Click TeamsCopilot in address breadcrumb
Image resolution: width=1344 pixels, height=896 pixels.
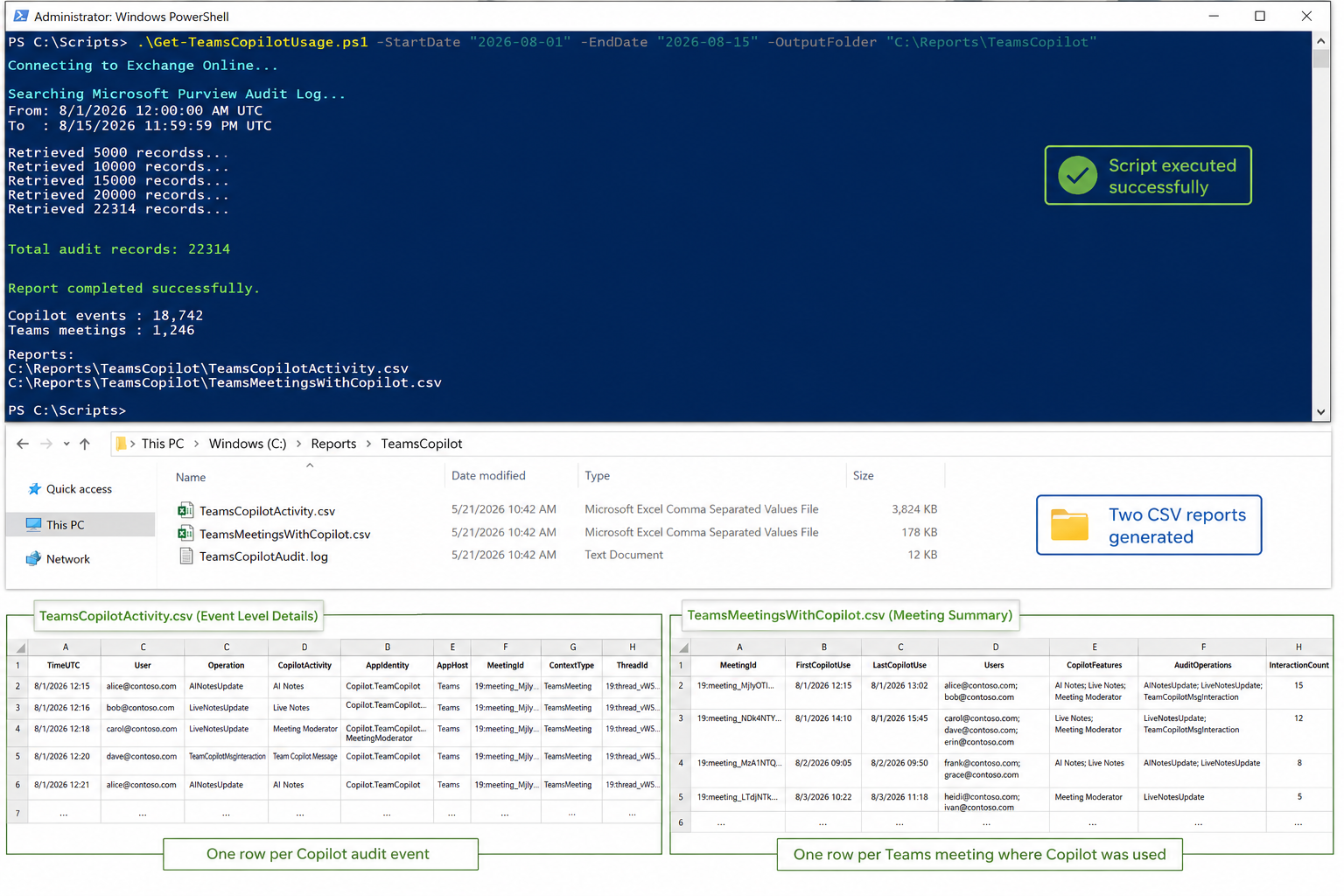point(422,444)
